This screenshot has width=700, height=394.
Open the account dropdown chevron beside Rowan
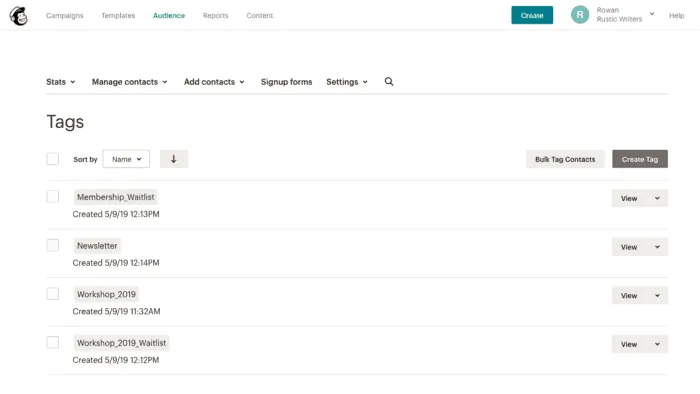(x=652, y=14)
